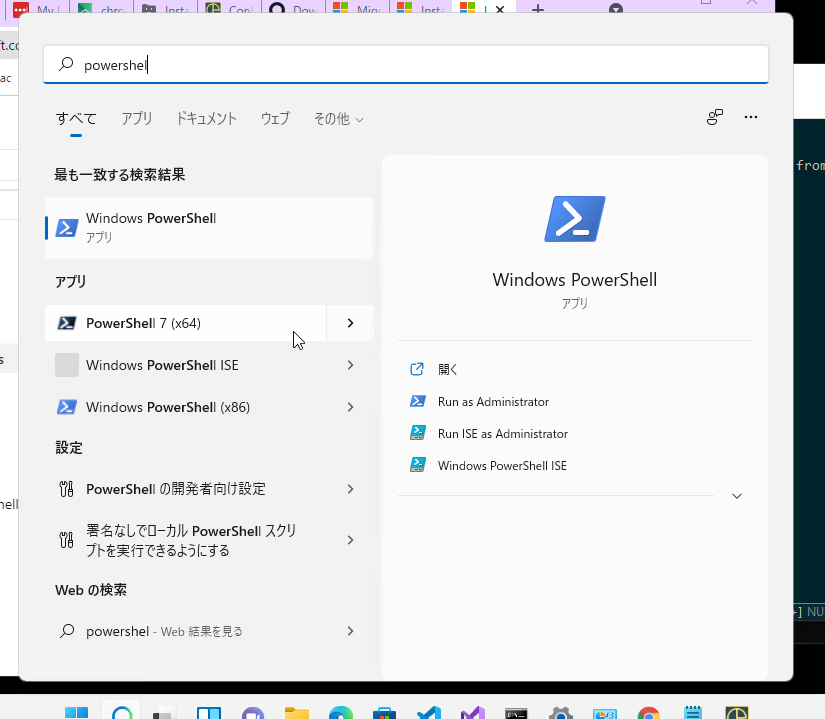Open the three-dot more options menu

(x=751, y=117)
